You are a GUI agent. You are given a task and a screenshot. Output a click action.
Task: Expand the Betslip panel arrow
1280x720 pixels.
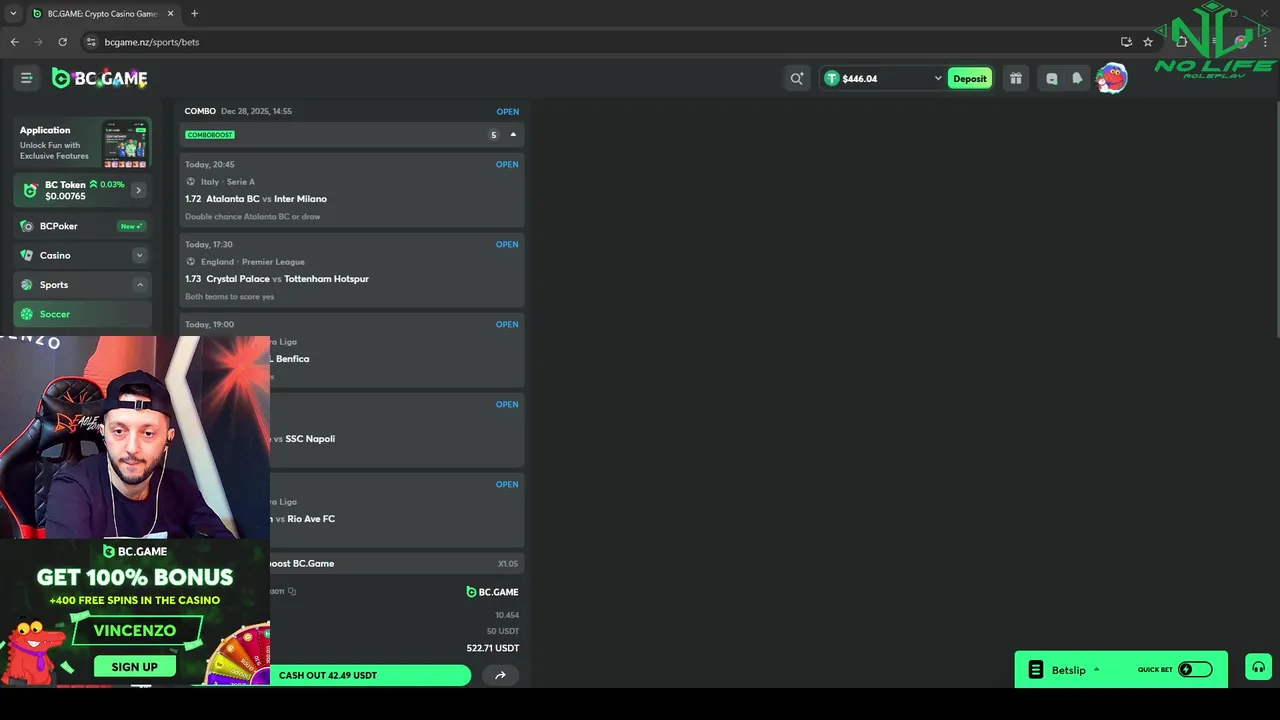tap(1096, 670)
